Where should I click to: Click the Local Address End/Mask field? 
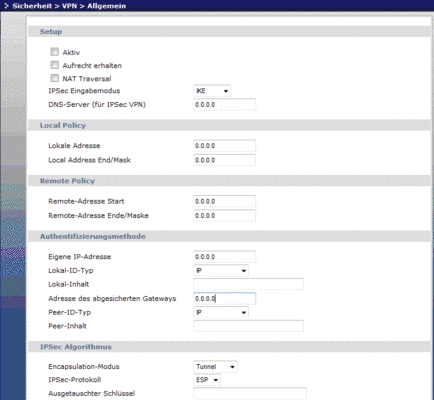click(x=225, y=160)
